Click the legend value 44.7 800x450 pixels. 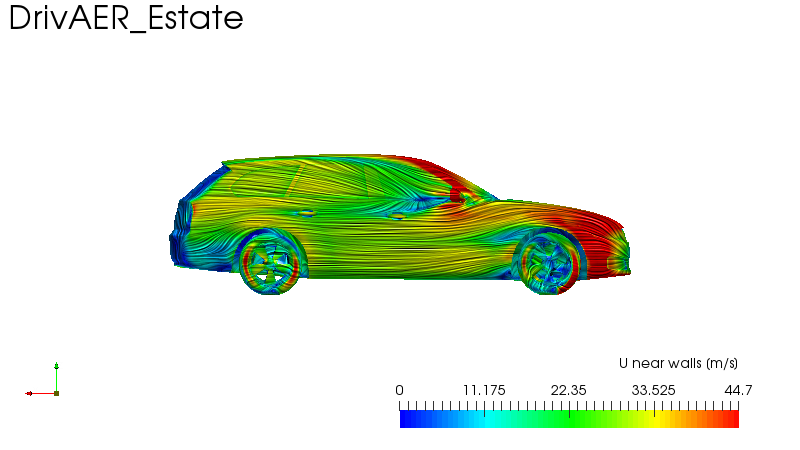(x=738, y=390)
